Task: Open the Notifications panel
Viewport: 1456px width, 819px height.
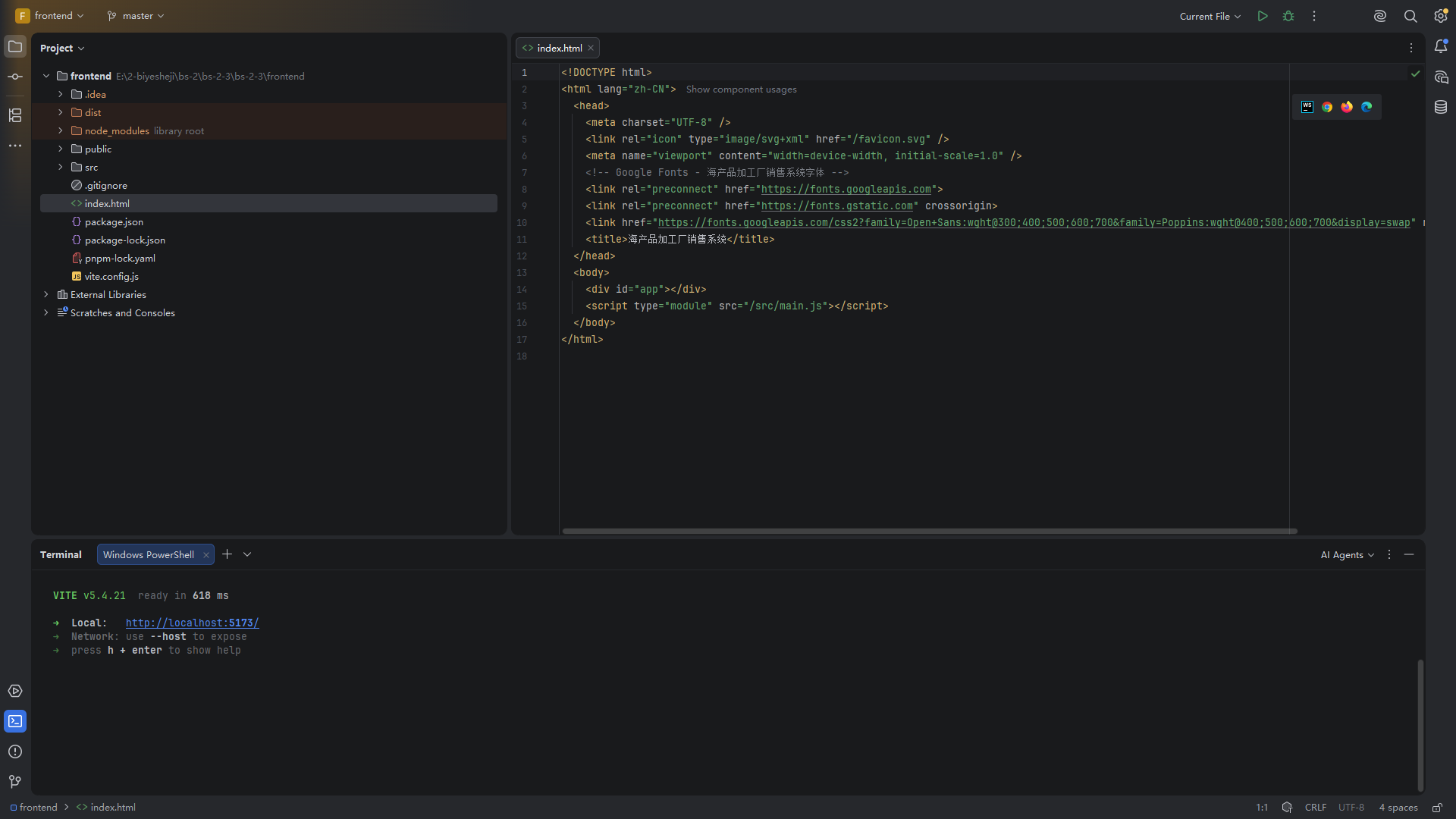Action: click(x=1441, y=47)
